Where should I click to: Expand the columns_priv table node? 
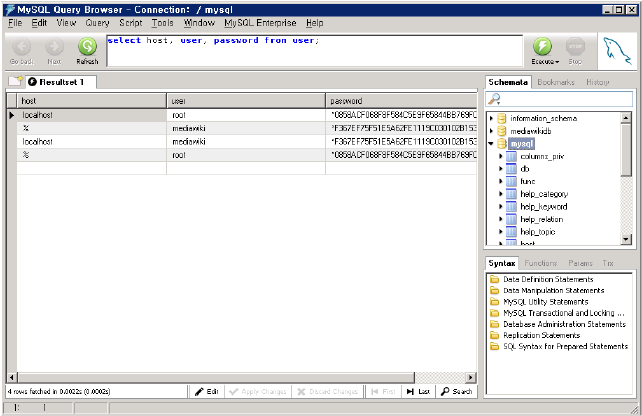(x=501, y=157)
